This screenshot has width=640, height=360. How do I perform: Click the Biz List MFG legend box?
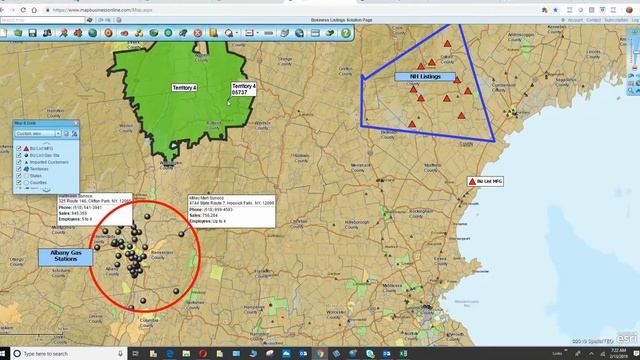pos(485,181)
